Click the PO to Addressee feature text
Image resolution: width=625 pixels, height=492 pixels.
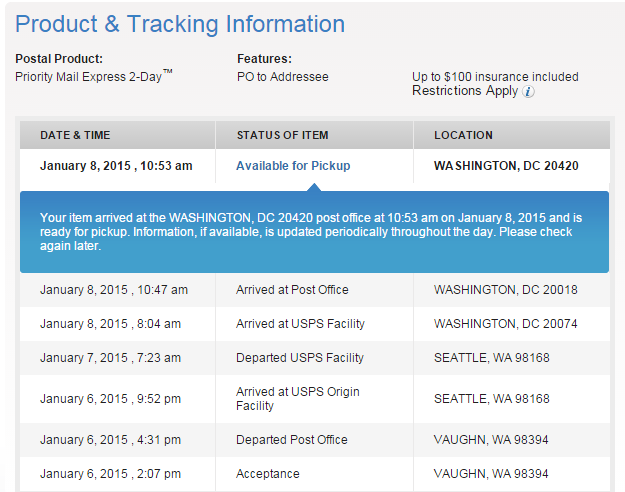[x=282, y=76]
